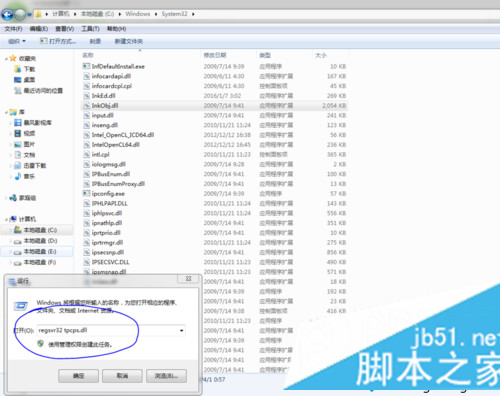Viewport: 500px width, 396px height.
Task: Click the folder icon in the address bar
Action: (x=38, y=14)
